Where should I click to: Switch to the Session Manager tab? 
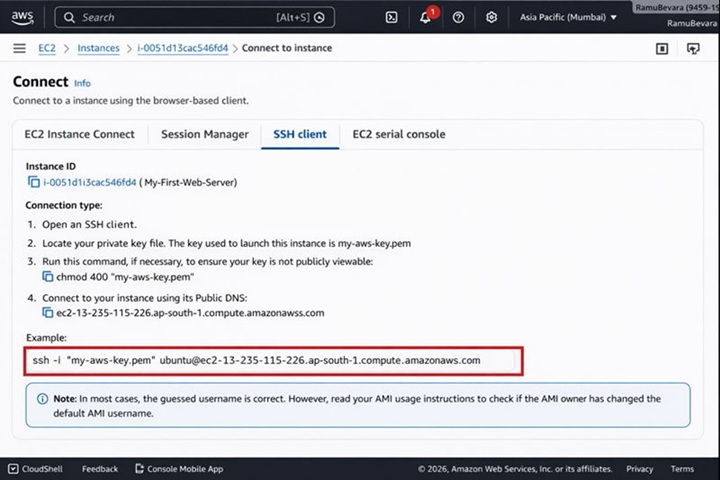coord(204,134)
